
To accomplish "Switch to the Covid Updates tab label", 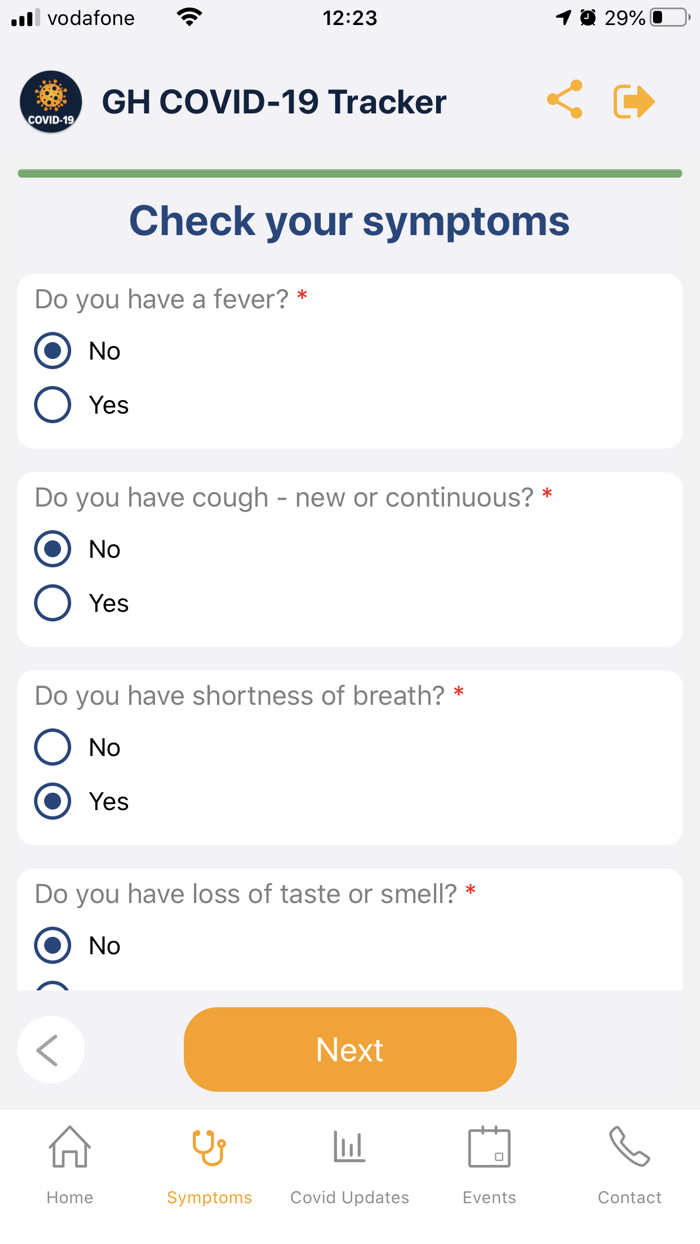I will pos(349,1197).
